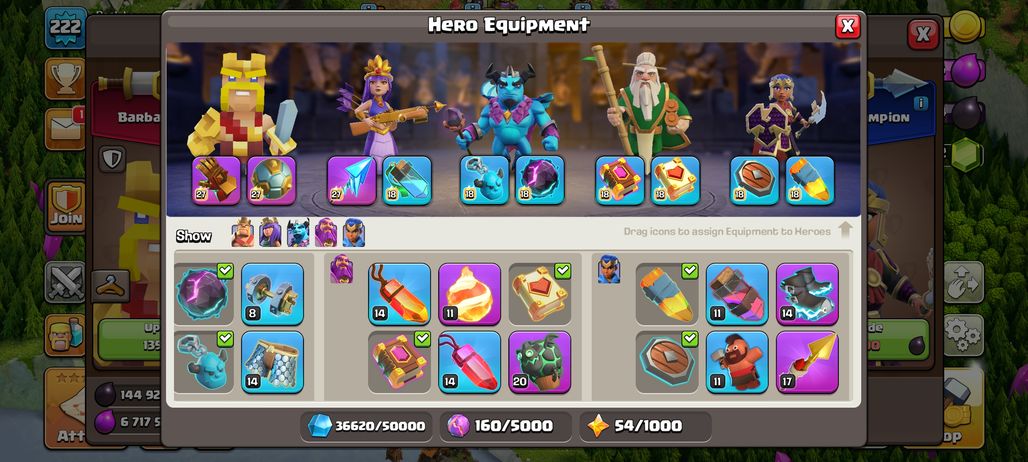Click the up arrow beside drag hint
The height and width of the screenshot is (462, 1028).
[845, 230]
